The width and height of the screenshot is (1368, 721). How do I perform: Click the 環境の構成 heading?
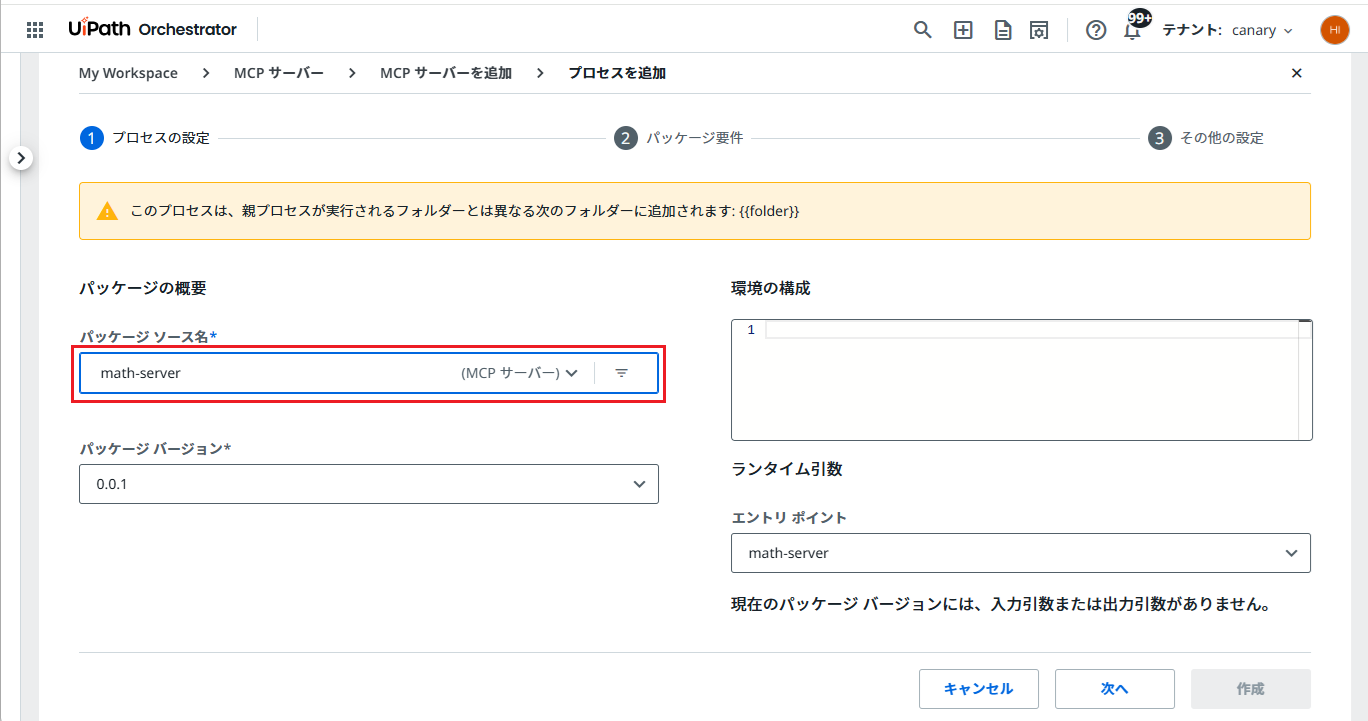771,288
